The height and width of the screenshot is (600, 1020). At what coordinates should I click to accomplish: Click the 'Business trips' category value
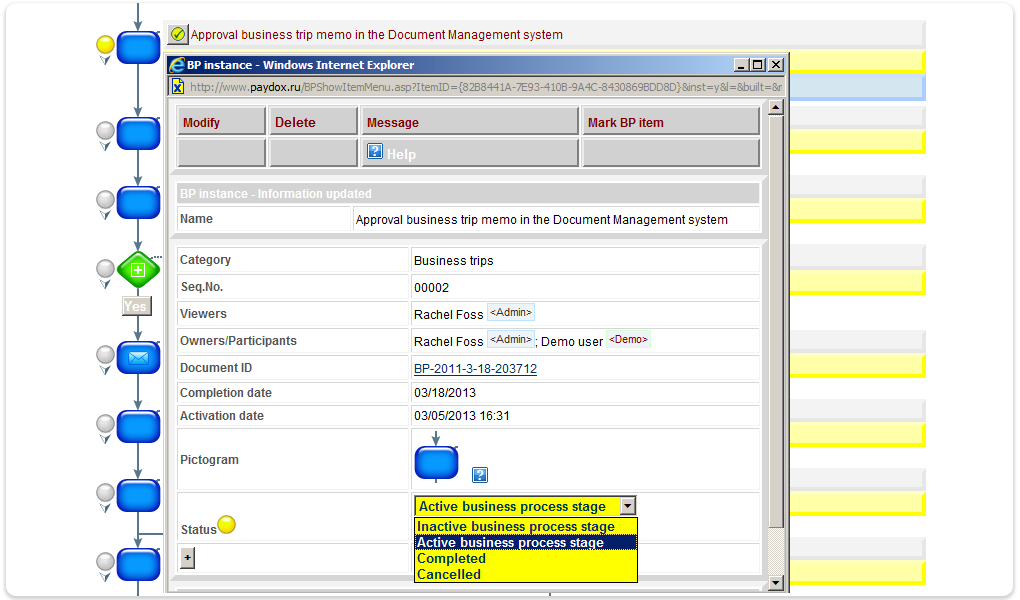[x=453, y=261]
